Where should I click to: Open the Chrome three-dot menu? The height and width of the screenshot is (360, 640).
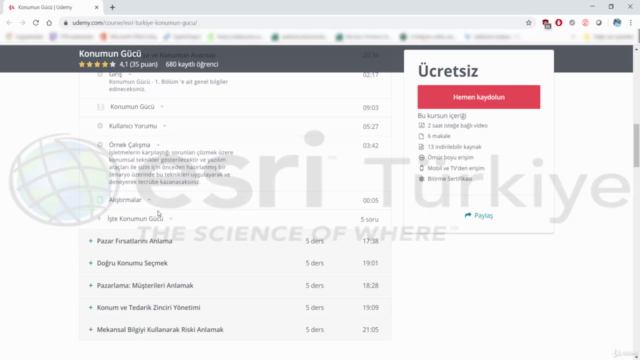coord(631,23)
